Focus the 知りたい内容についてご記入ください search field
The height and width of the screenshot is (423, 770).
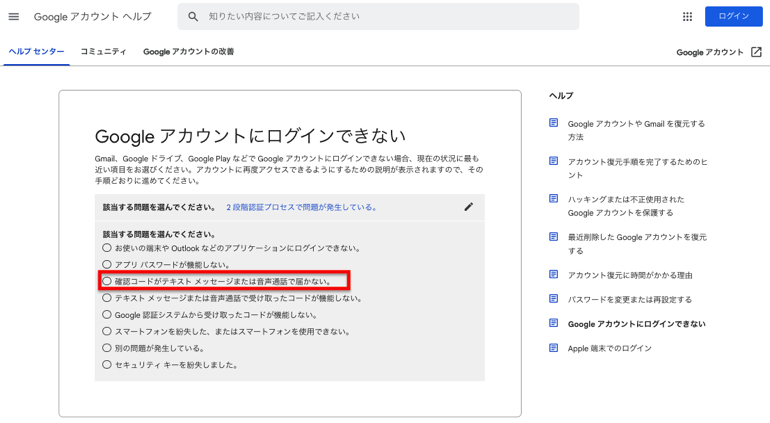point(378,17)
